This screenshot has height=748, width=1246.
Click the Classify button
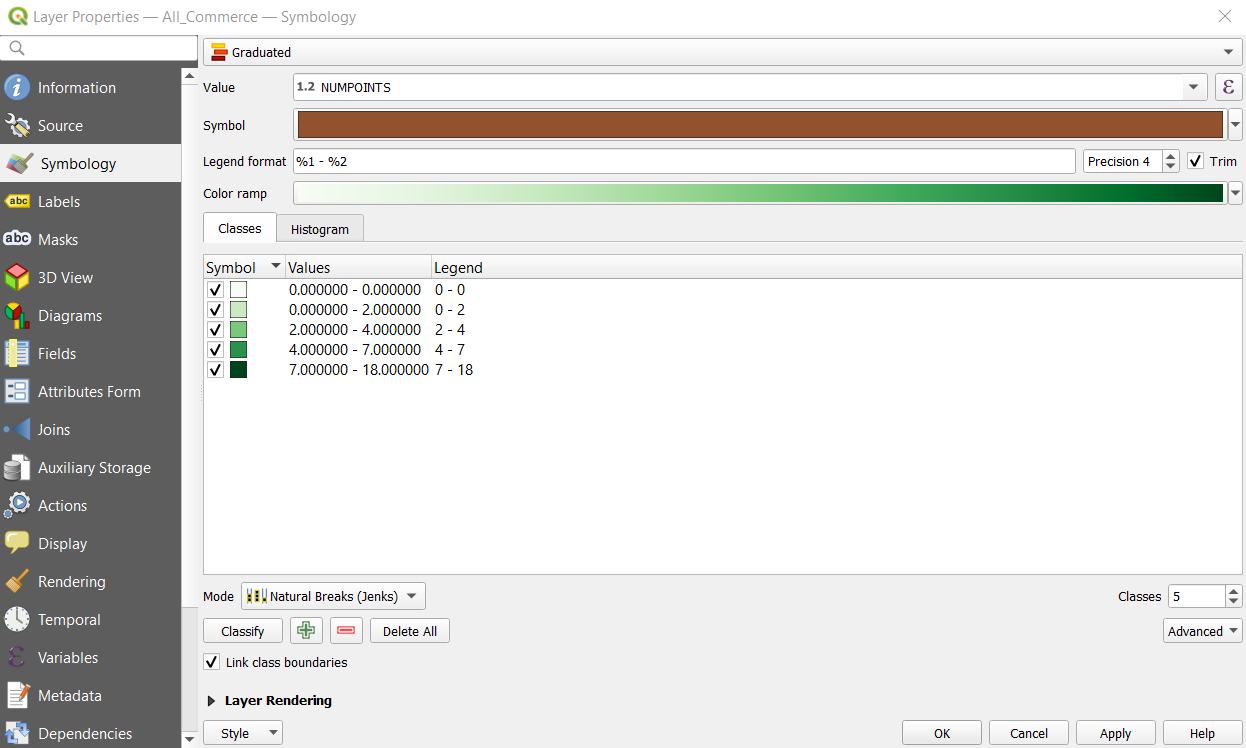(x=243, y=631)
